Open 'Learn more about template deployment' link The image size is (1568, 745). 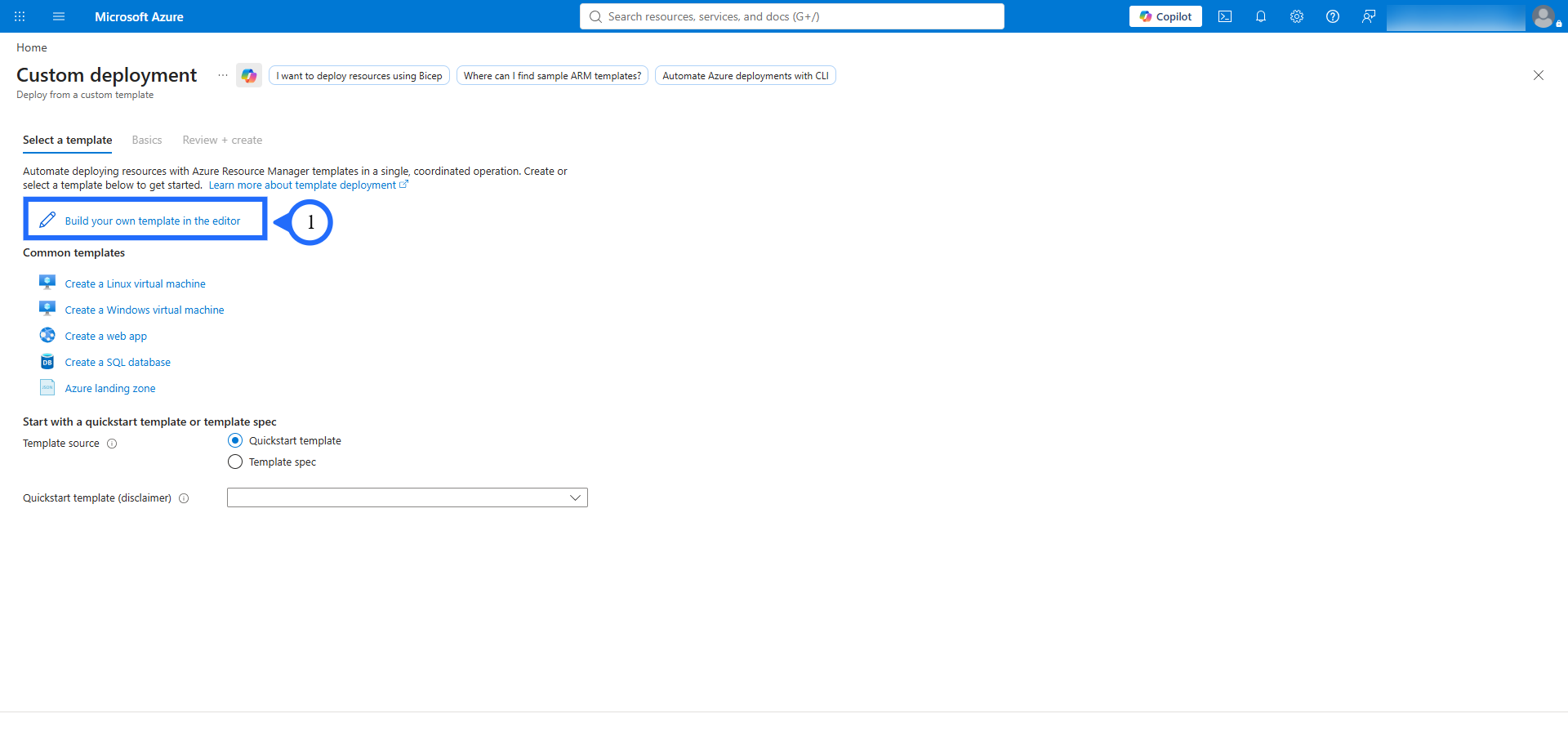coord(308,185)
